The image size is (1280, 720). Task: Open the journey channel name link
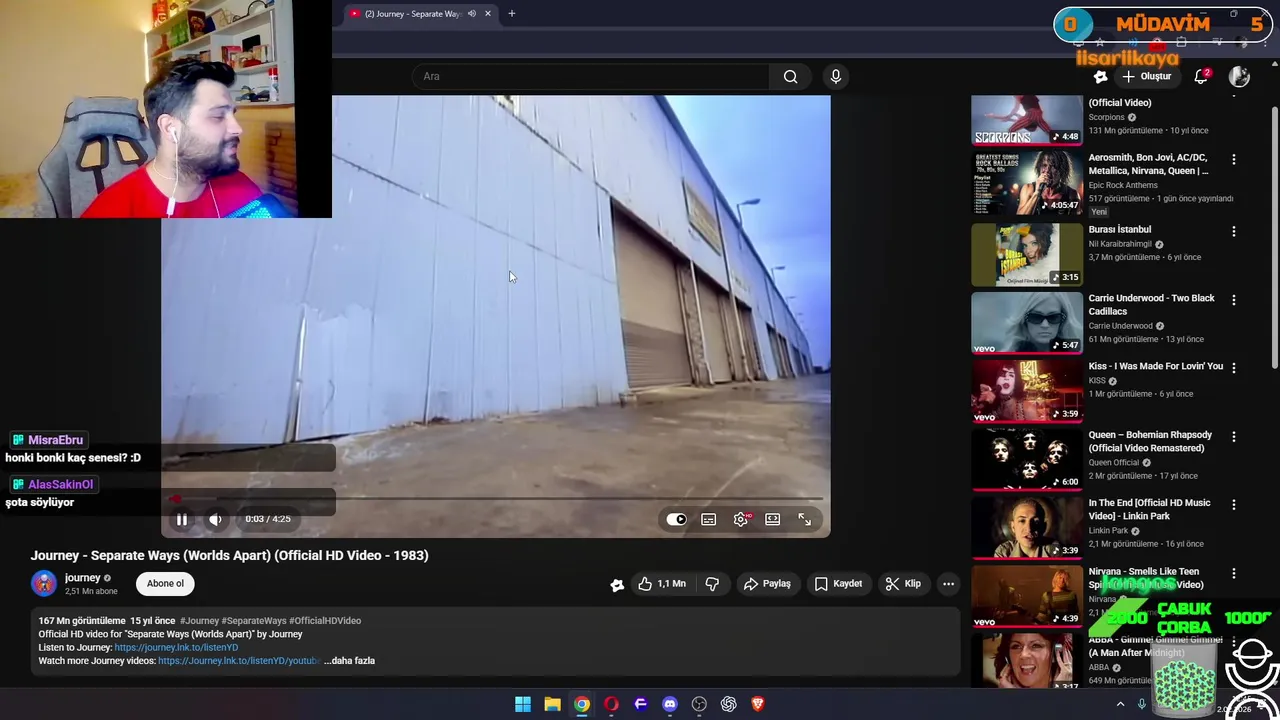[83, 578]
